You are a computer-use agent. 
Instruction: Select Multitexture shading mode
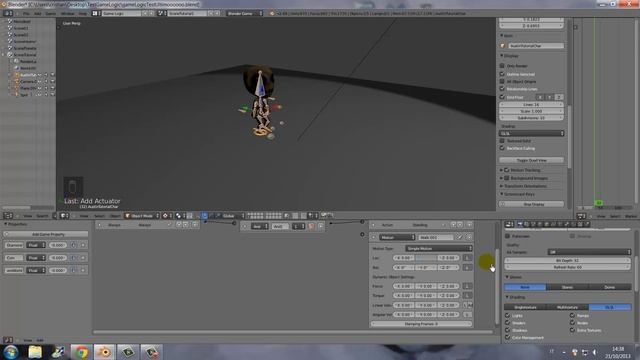pos(567,307)
